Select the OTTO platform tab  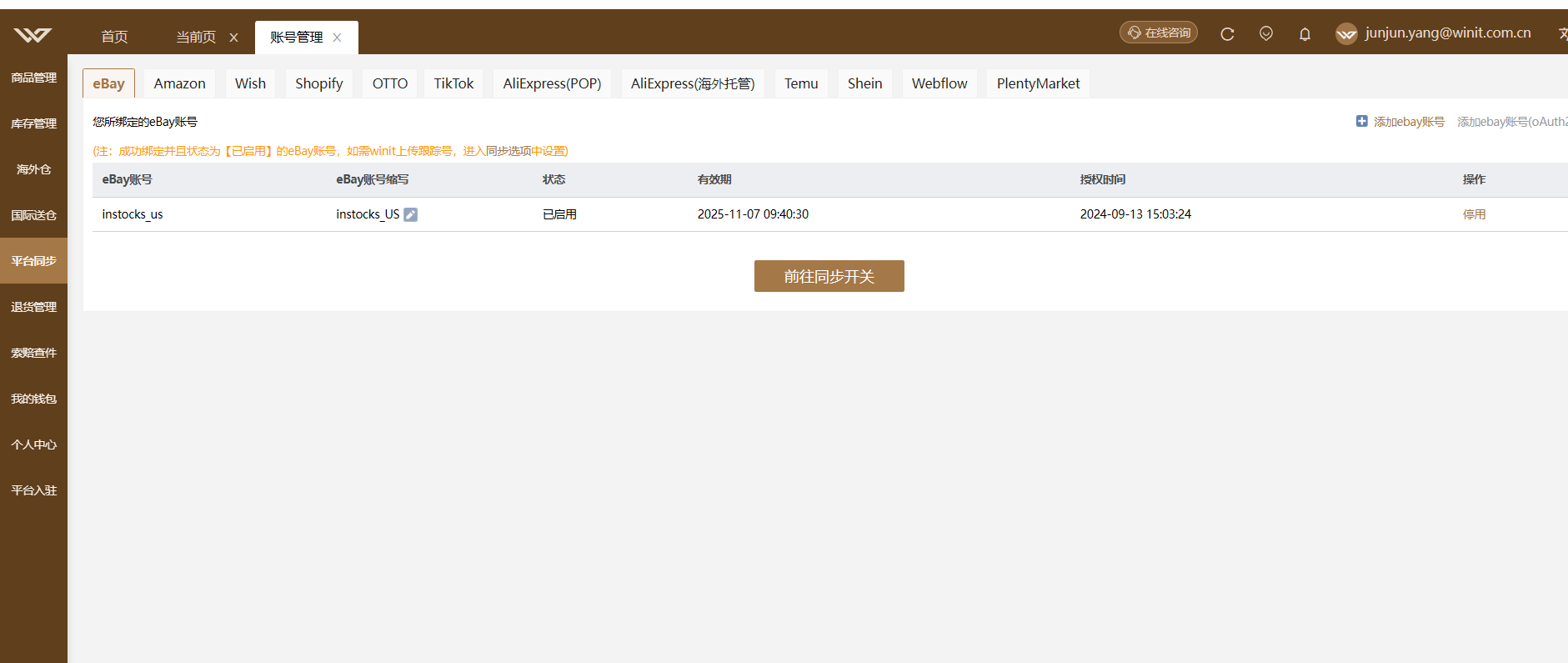pyautogui.click(x=390, y=83)
